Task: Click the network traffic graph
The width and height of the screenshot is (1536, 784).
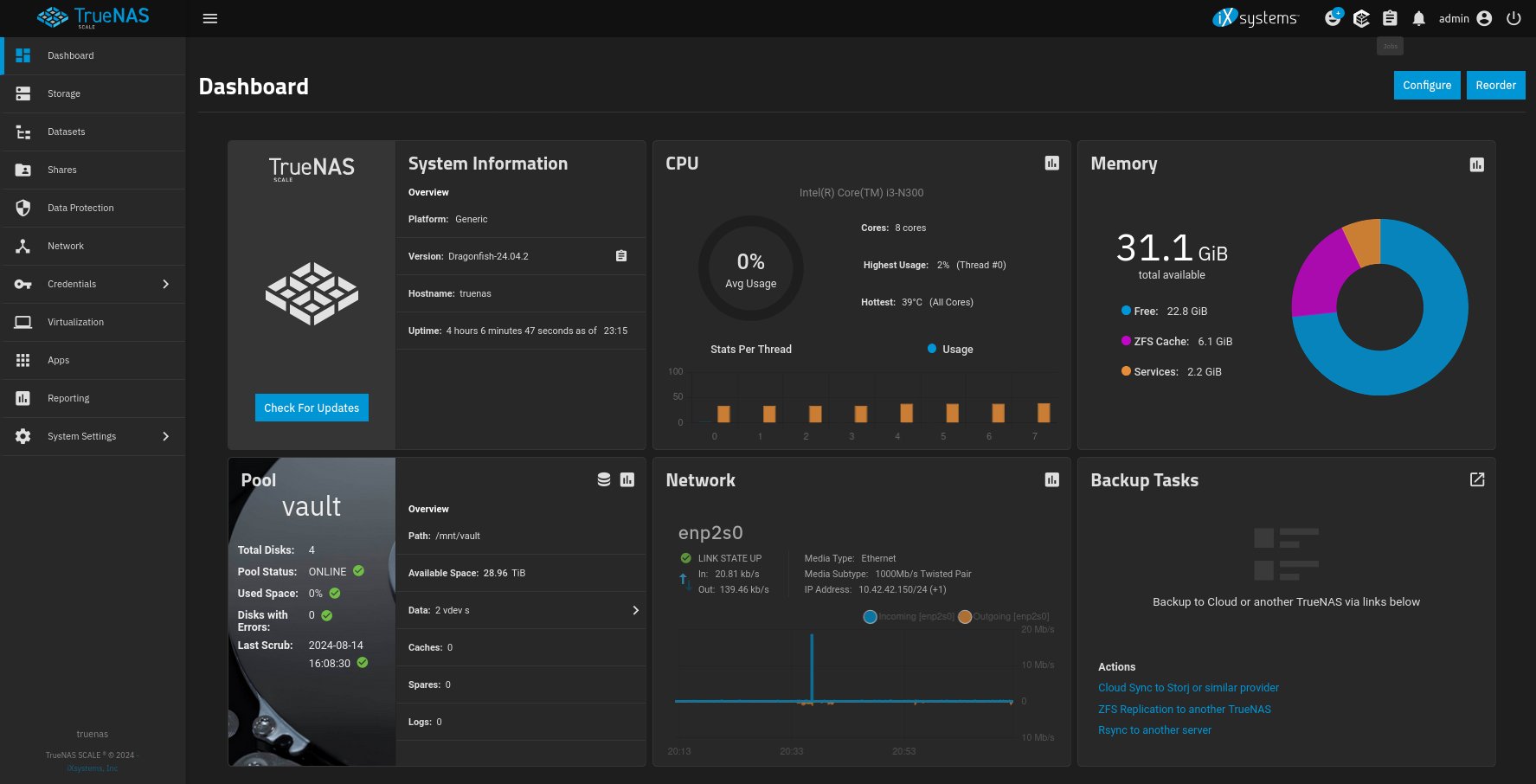Action: pos(844,684)
